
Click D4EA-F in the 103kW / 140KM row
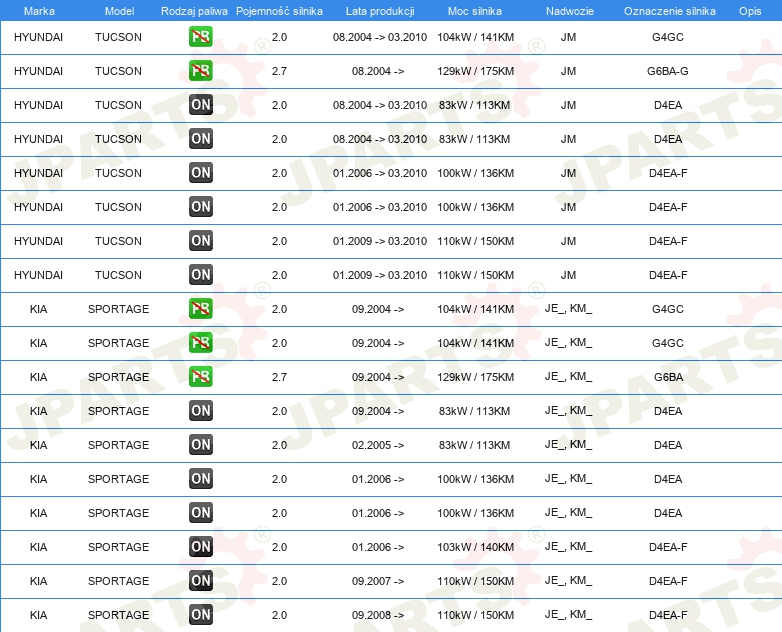point(668,547)
